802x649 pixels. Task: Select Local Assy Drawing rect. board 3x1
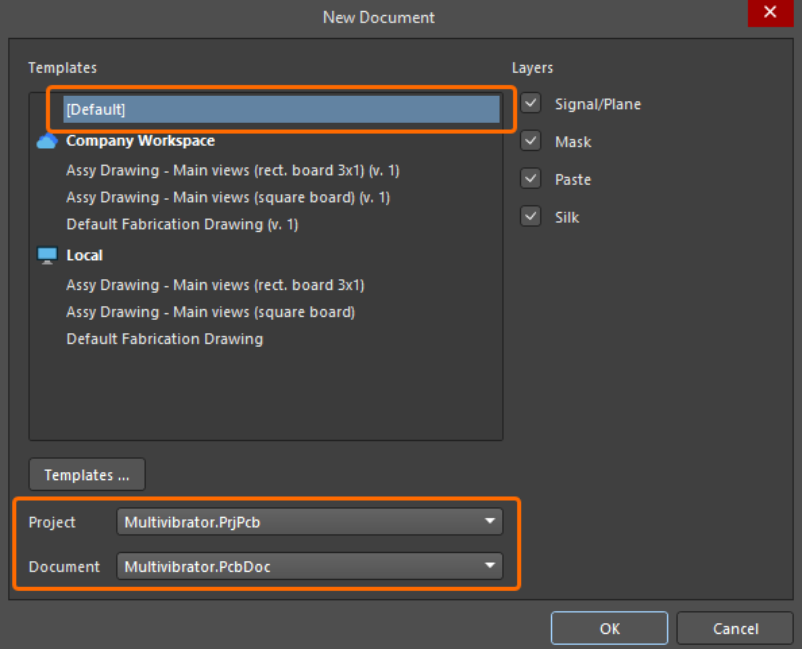click(215, 285)
